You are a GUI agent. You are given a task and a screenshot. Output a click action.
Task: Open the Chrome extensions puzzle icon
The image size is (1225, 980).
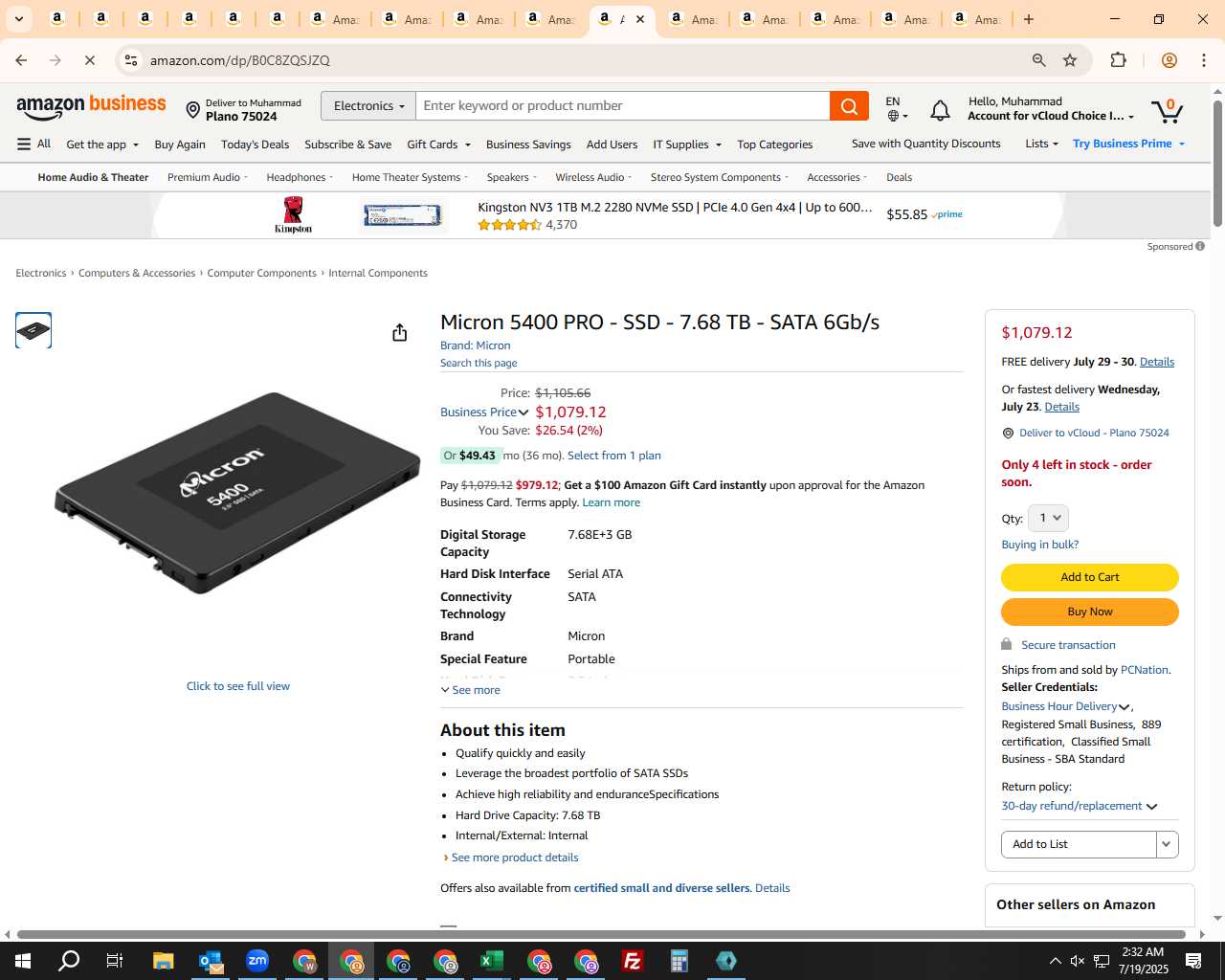coord(1118,60)
